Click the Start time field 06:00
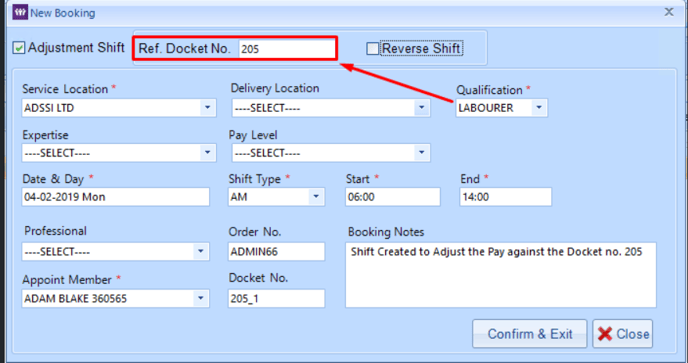Viewport: 688px width, 363px height. point(393,197)
